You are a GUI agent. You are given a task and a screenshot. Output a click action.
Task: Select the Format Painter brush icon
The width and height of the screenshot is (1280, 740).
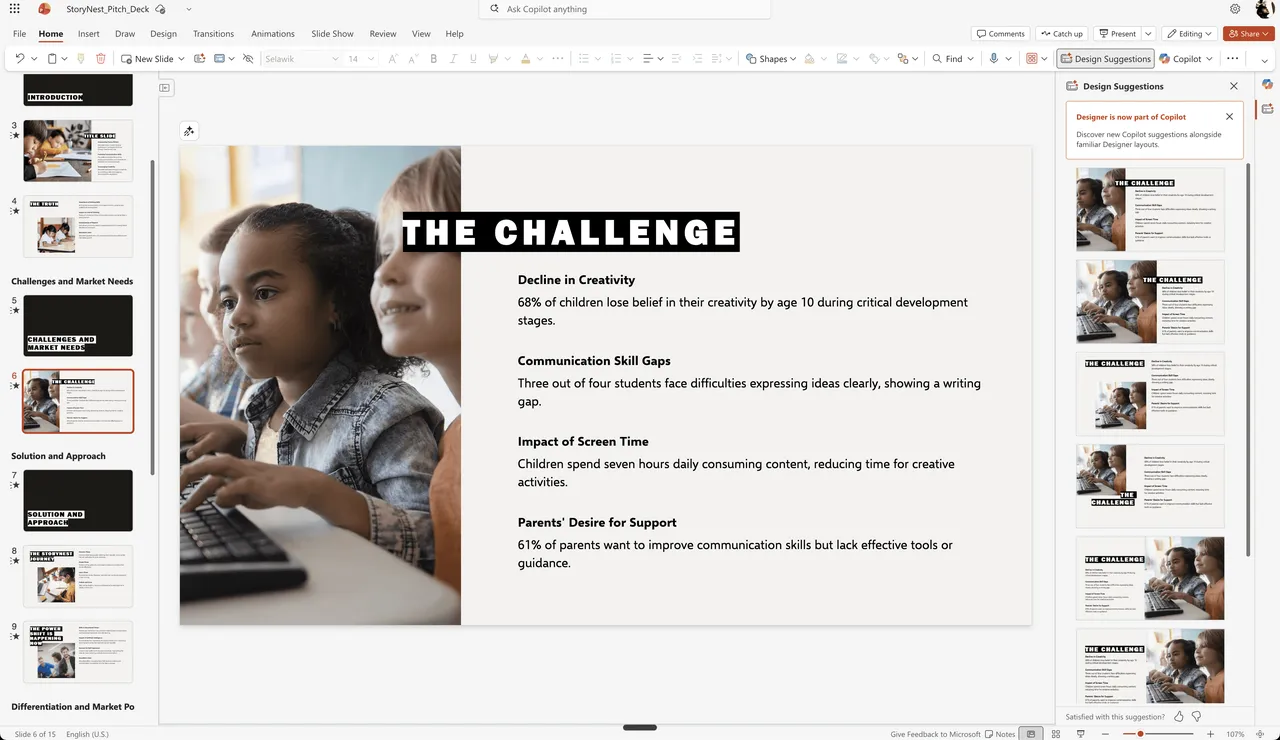click(81, 59)
